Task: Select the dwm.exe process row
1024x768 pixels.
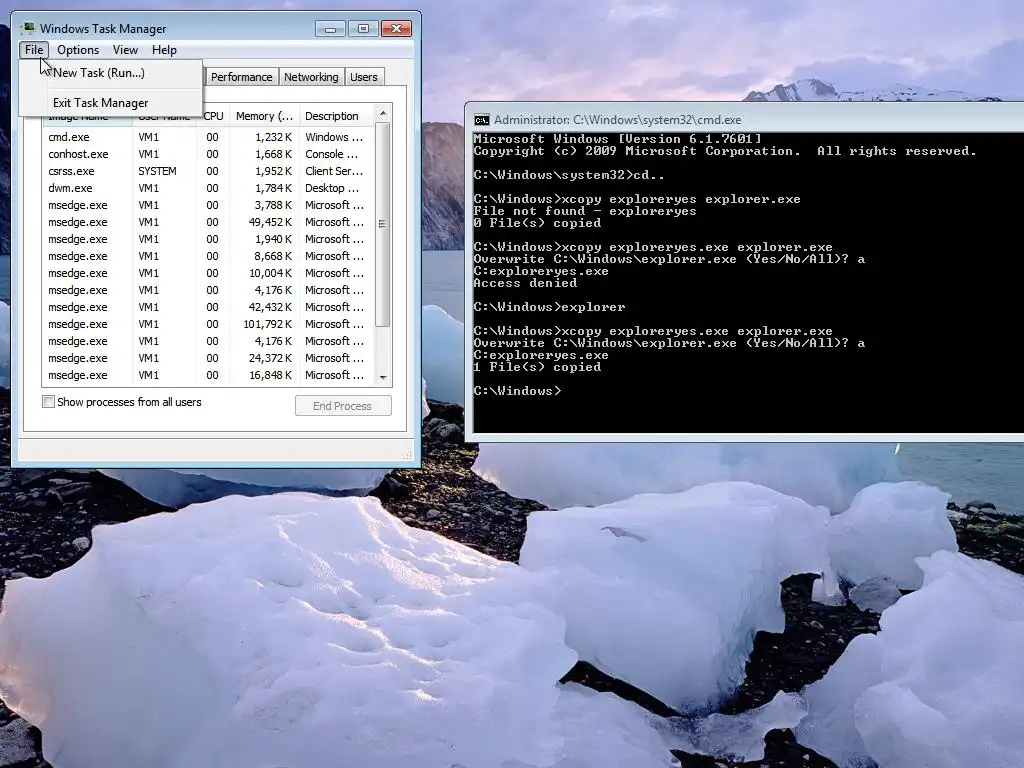Action: (208, 188)
